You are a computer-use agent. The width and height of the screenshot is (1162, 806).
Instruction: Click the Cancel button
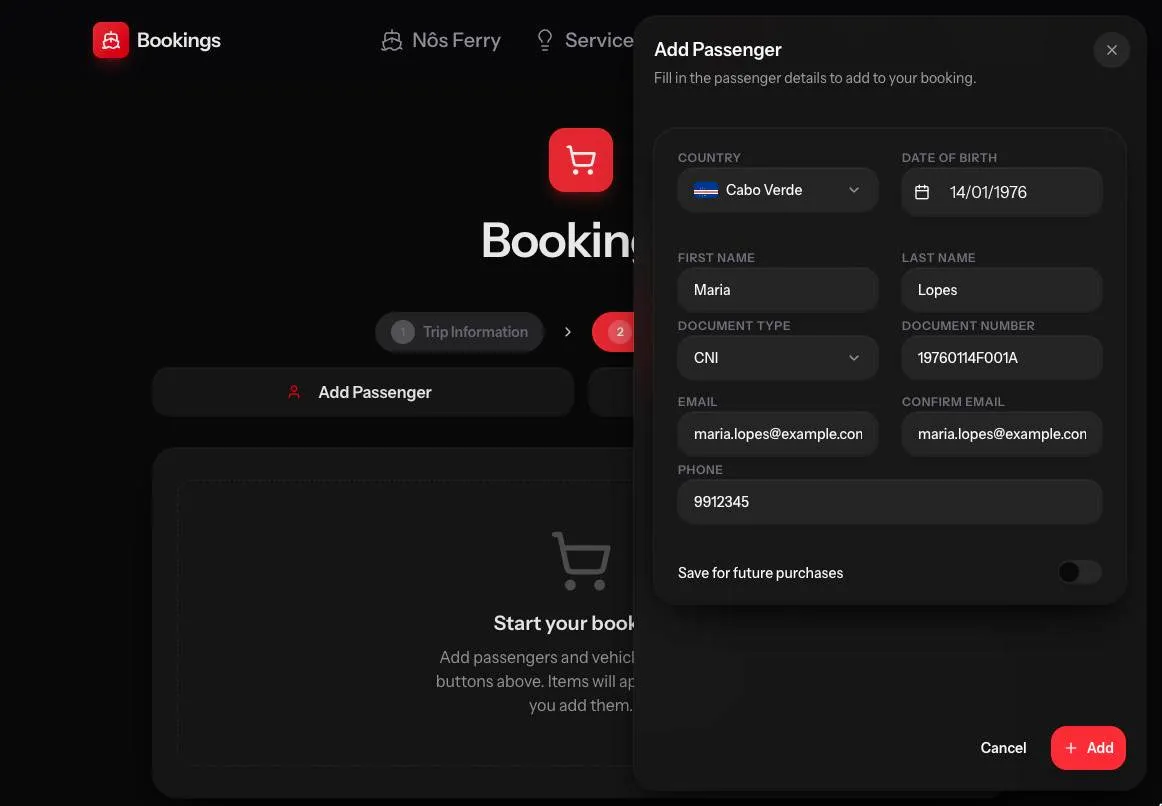[x=1003, y=748]
